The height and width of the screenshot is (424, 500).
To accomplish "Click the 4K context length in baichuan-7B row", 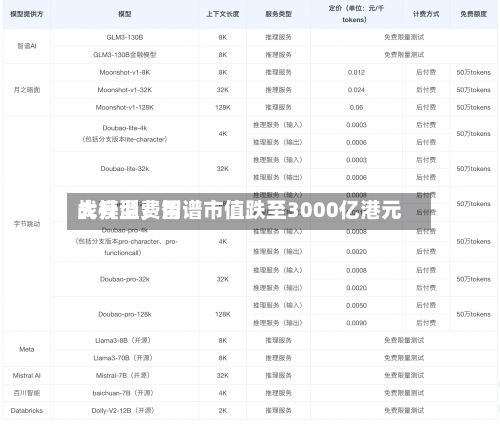I will [223, 393].
